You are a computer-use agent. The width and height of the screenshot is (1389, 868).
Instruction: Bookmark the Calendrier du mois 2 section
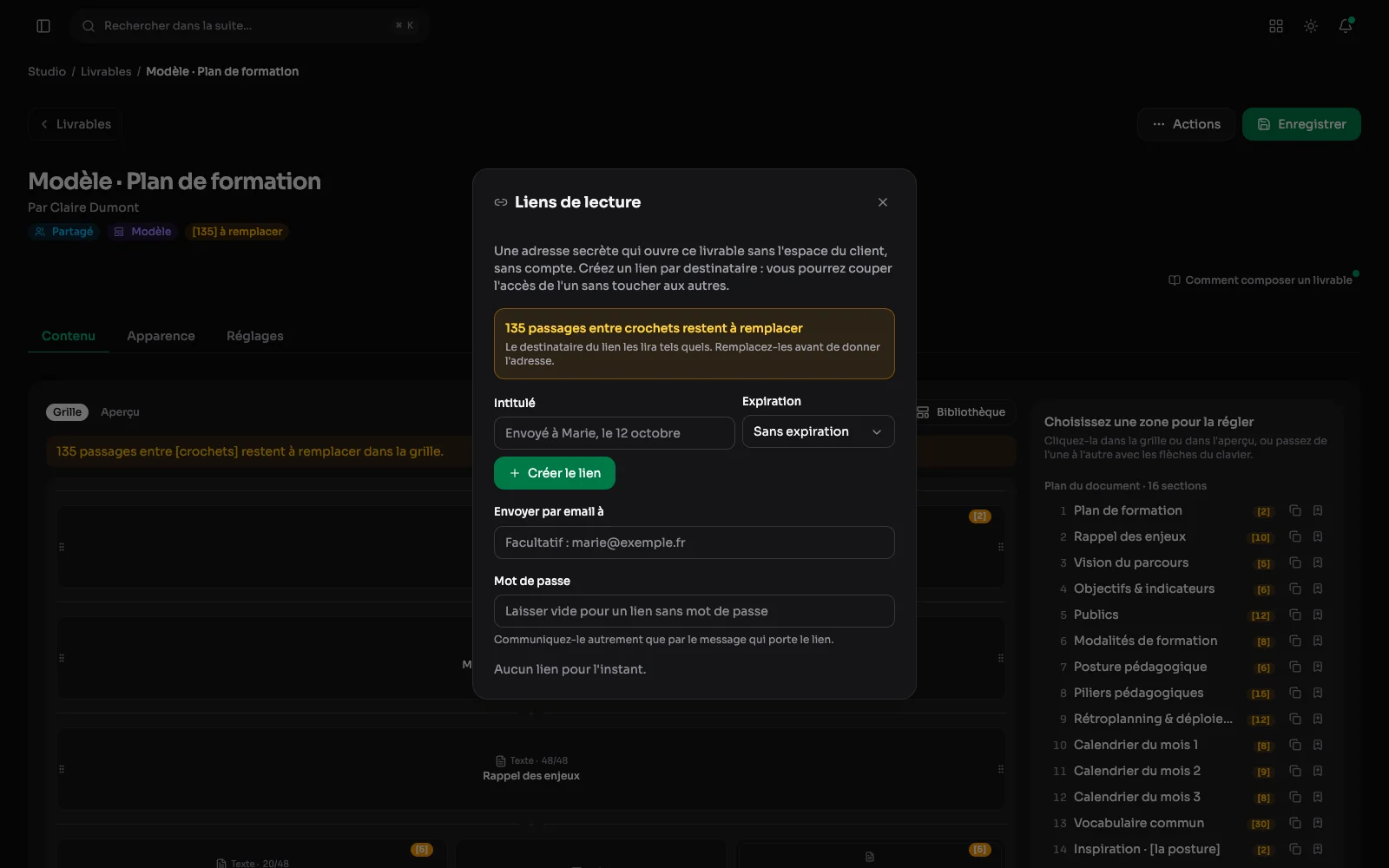[x=1318, y=771]
